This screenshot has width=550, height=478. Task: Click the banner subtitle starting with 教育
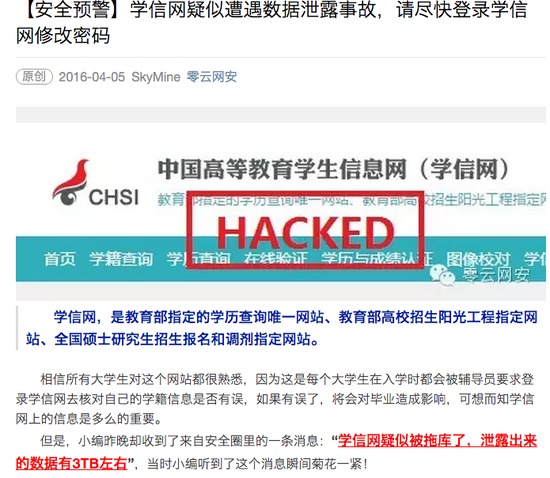click(353, 200)
